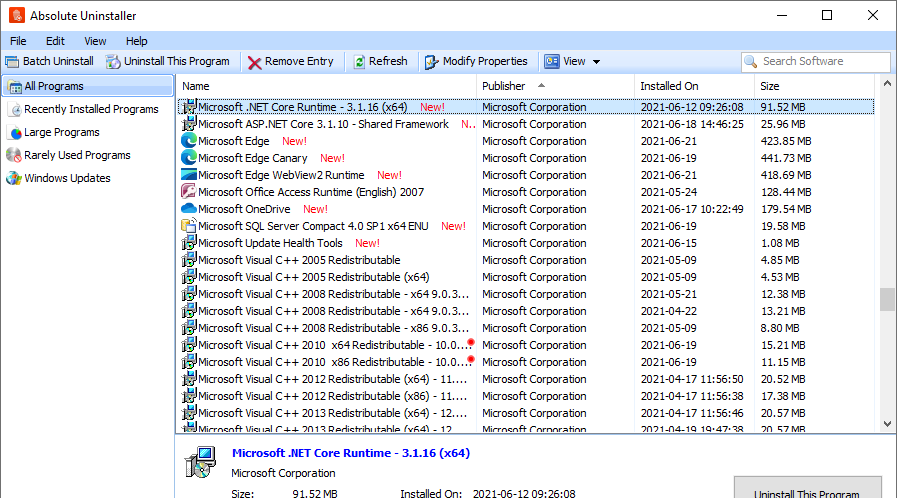897x498 pixels.
Task: Click the New! tag beside Microsoft Edge Canary
Action: pyautogui.click(x=332, y=158)
